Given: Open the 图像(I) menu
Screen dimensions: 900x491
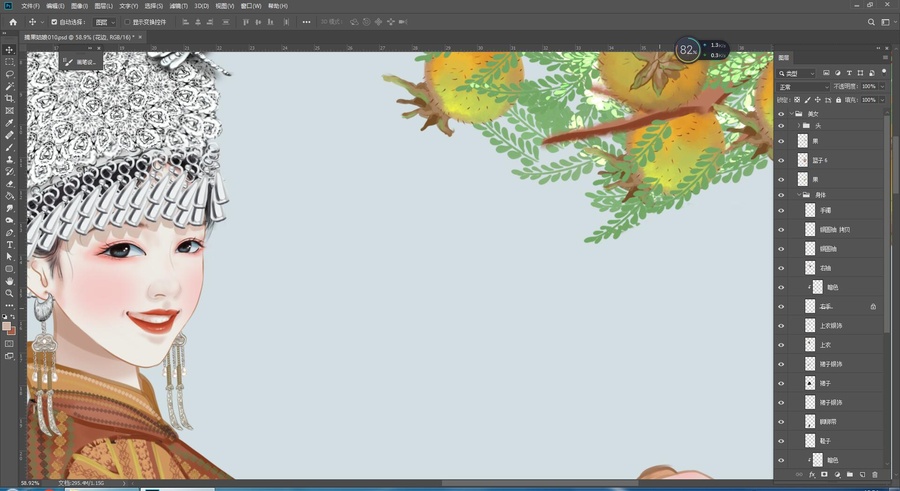Looking at the screenshot, I should click(79, 6).
